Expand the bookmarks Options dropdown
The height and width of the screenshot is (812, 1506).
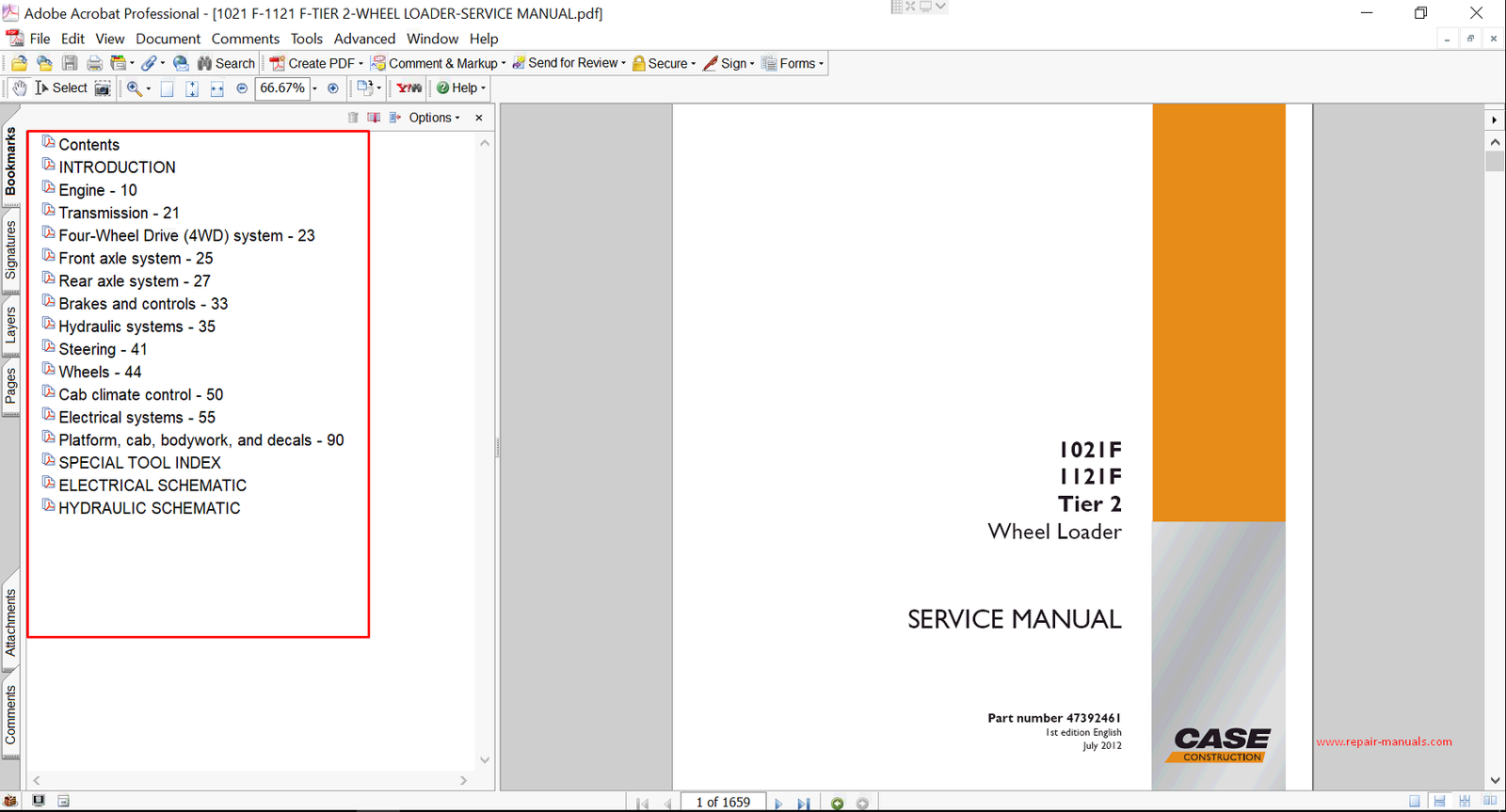[x=434, y=118]
